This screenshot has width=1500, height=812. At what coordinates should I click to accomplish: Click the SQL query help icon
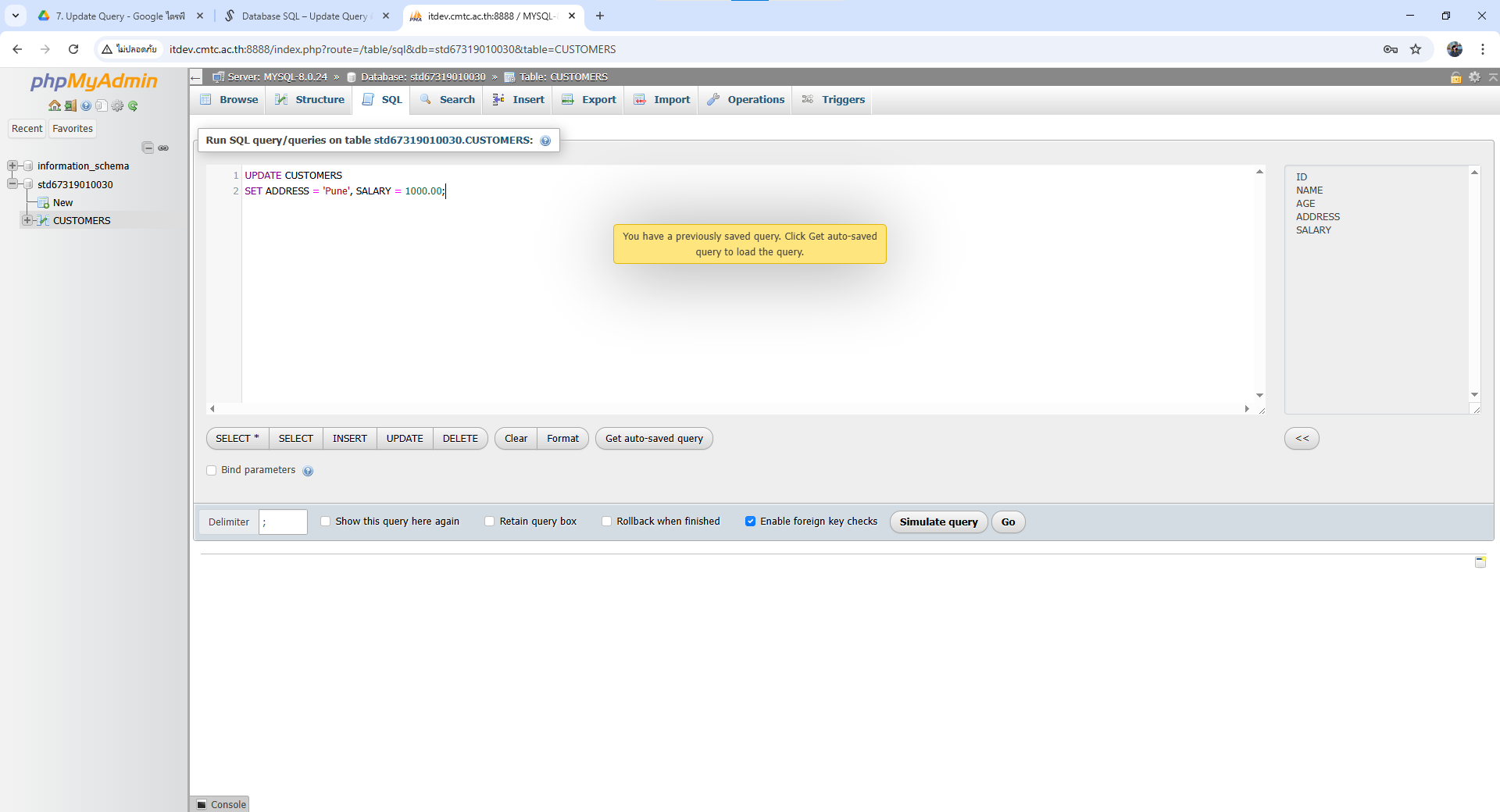pos(545,141)
